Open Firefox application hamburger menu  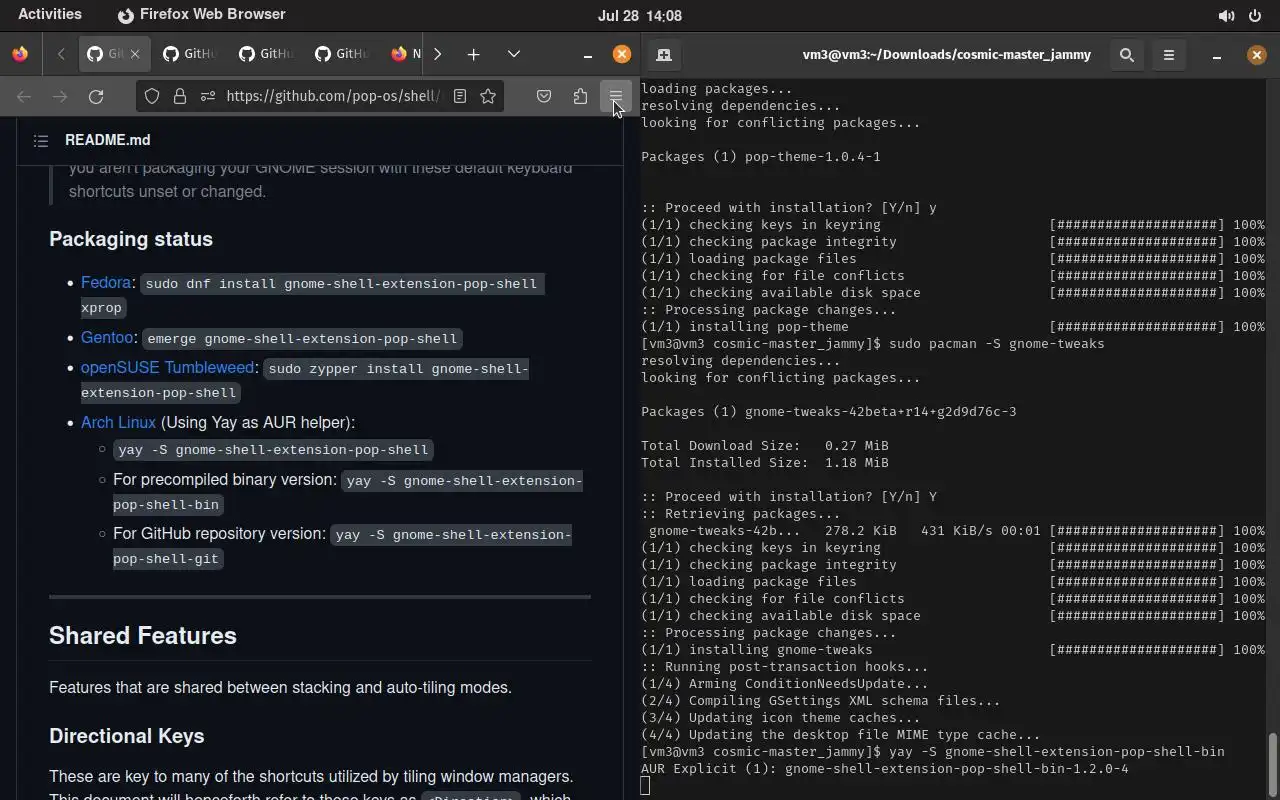616,96
